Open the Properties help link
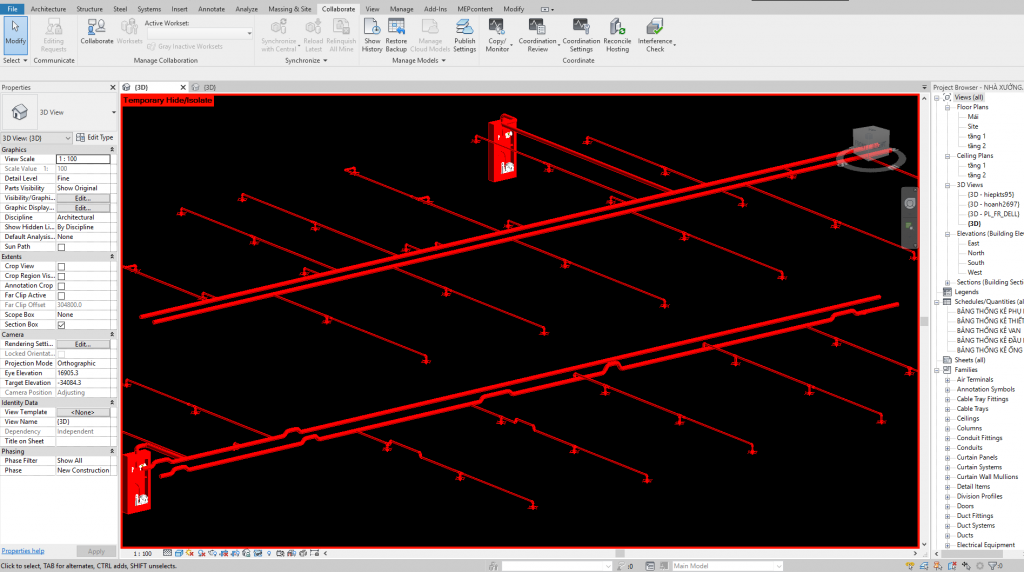The image size is (1024, 572). click(x=23, y=551)
